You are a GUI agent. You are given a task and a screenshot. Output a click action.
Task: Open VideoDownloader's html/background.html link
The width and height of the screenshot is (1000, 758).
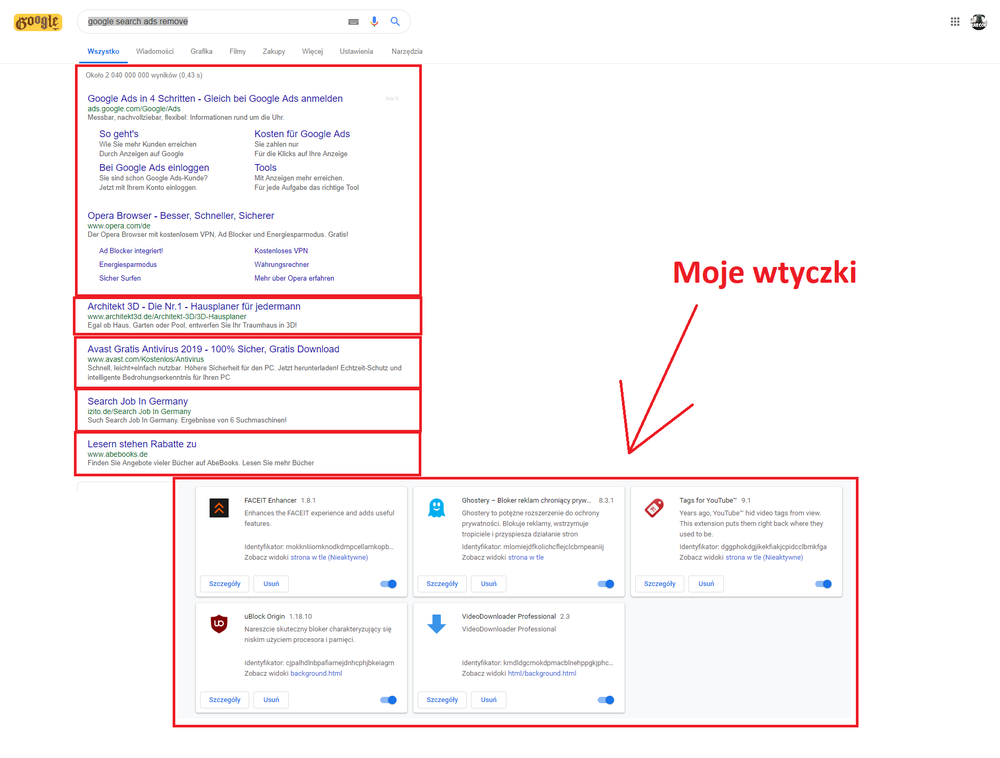[x=542, y=674]
